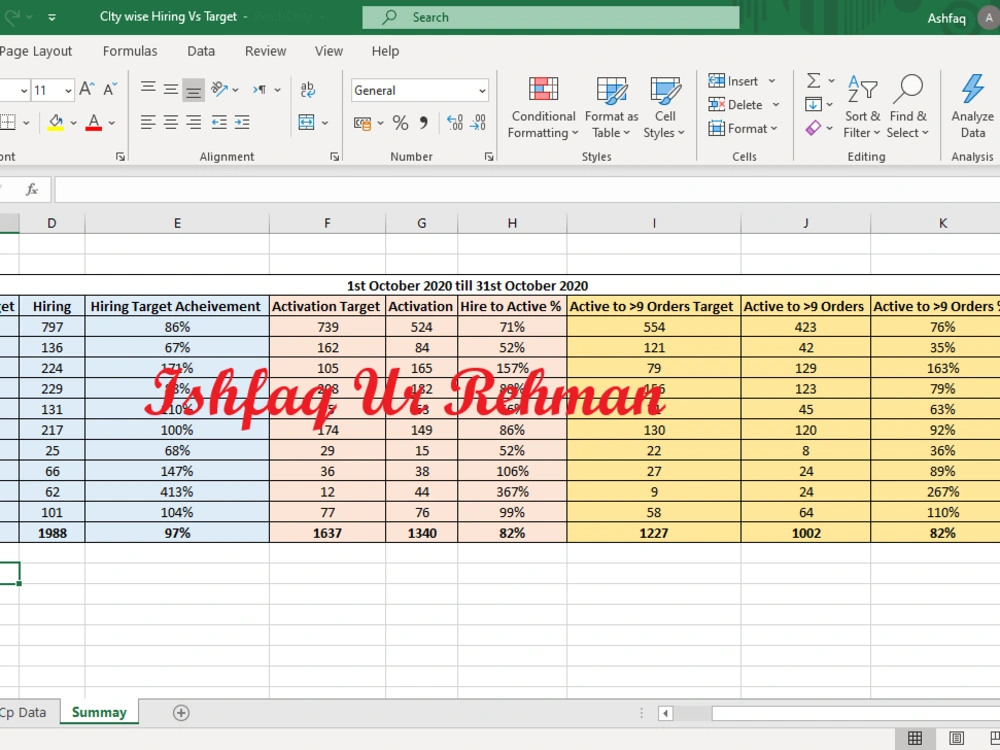
Task: Decrease font size with the smaller A icon
Action: pyautogui.click(x=110, y=90)
